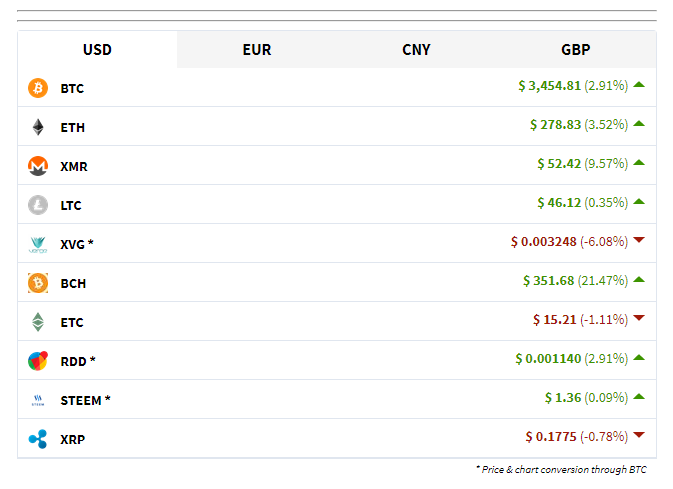
Task: Click the green up arrow on RDD row
Action: coord(639,358)
